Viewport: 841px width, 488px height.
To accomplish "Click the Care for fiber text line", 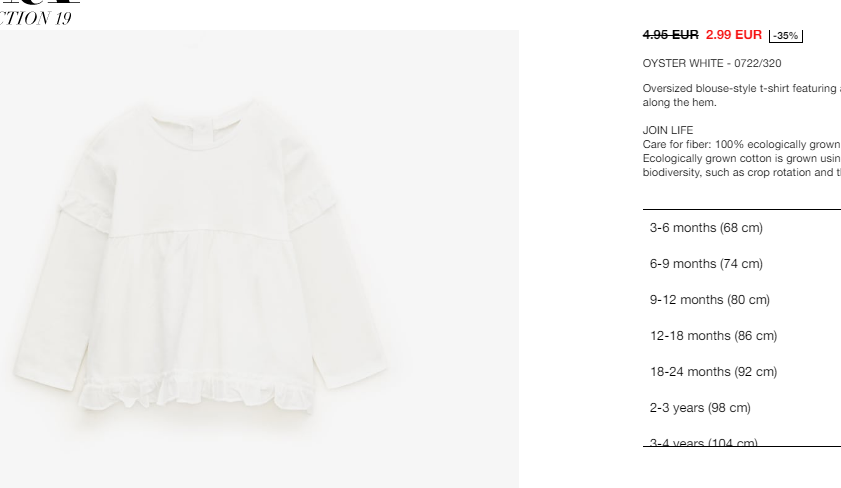I will [x=742, y=145].
